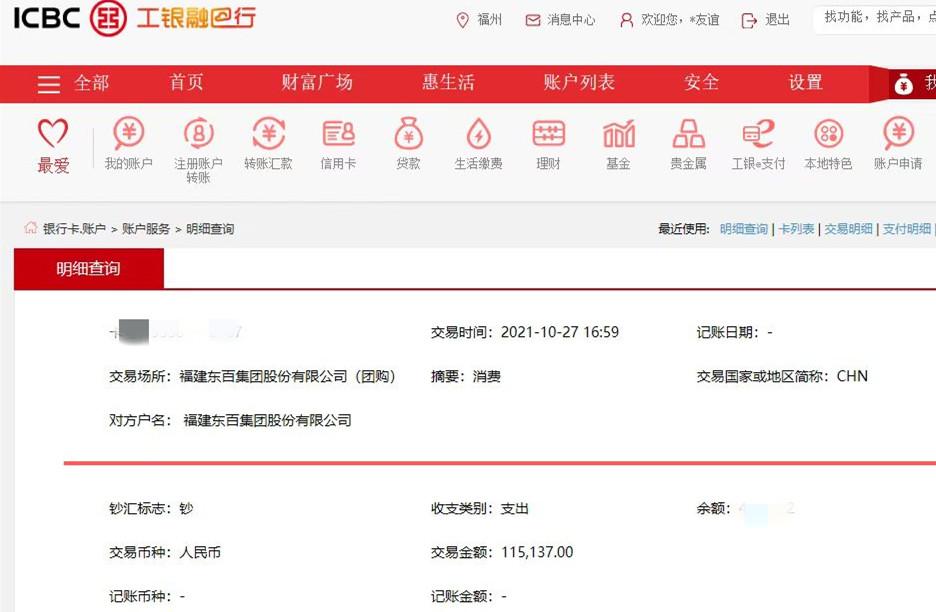The width and height of the screenshot is (936, 612).
Task: Click the venue 福建东百集团股份有限公司（团购）
Action: point(288,376)
